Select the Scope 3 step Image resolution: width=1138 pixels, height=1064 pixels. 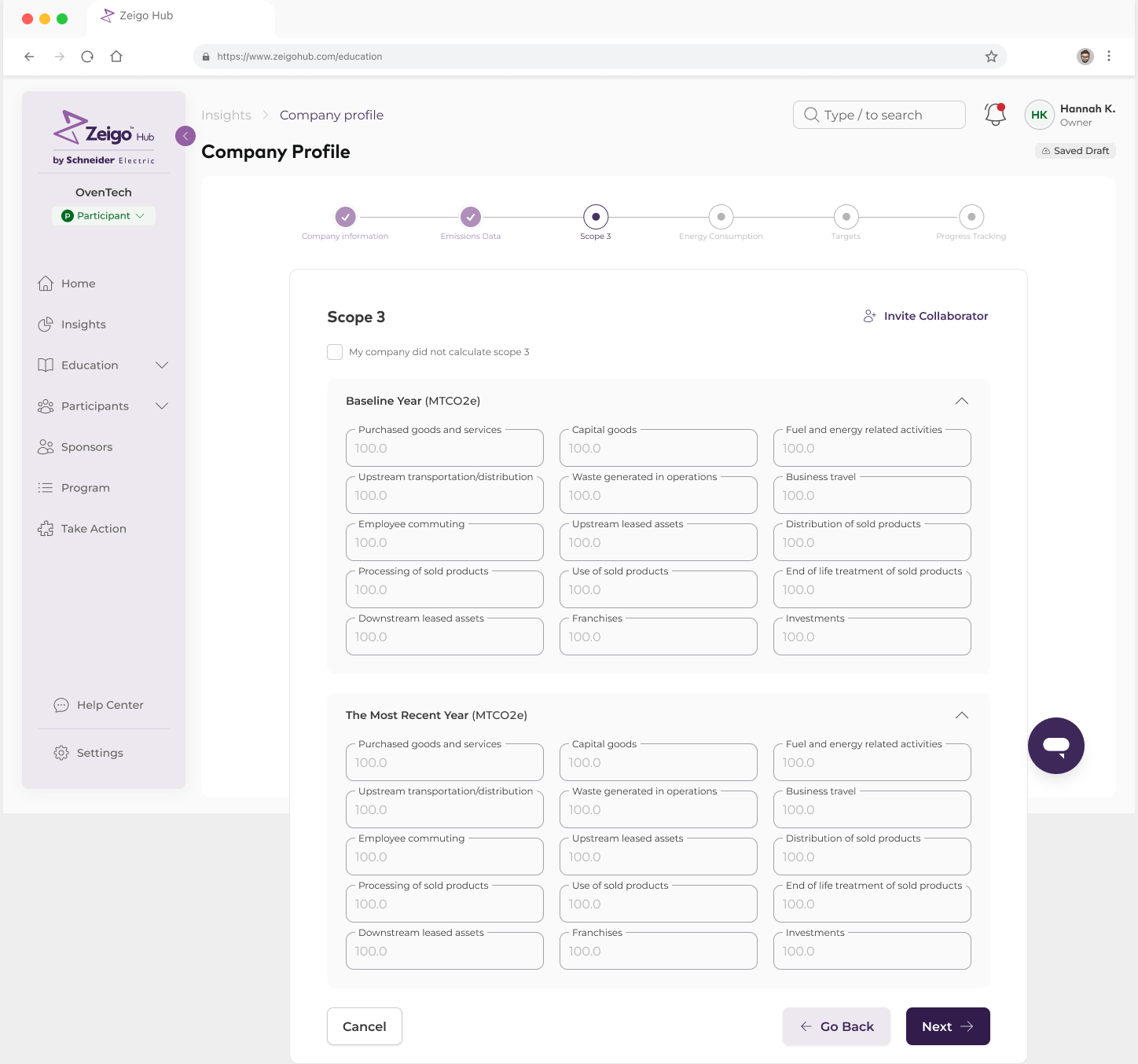596,217
